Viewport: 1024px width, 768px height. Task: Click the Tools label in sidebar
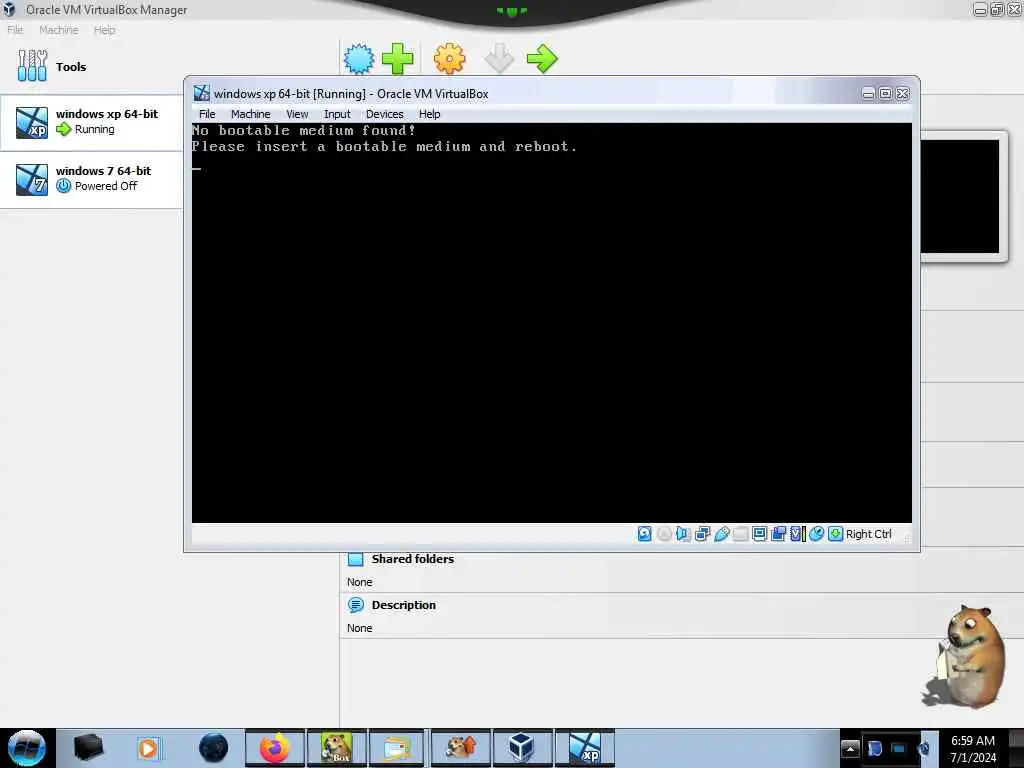(71, 67)
